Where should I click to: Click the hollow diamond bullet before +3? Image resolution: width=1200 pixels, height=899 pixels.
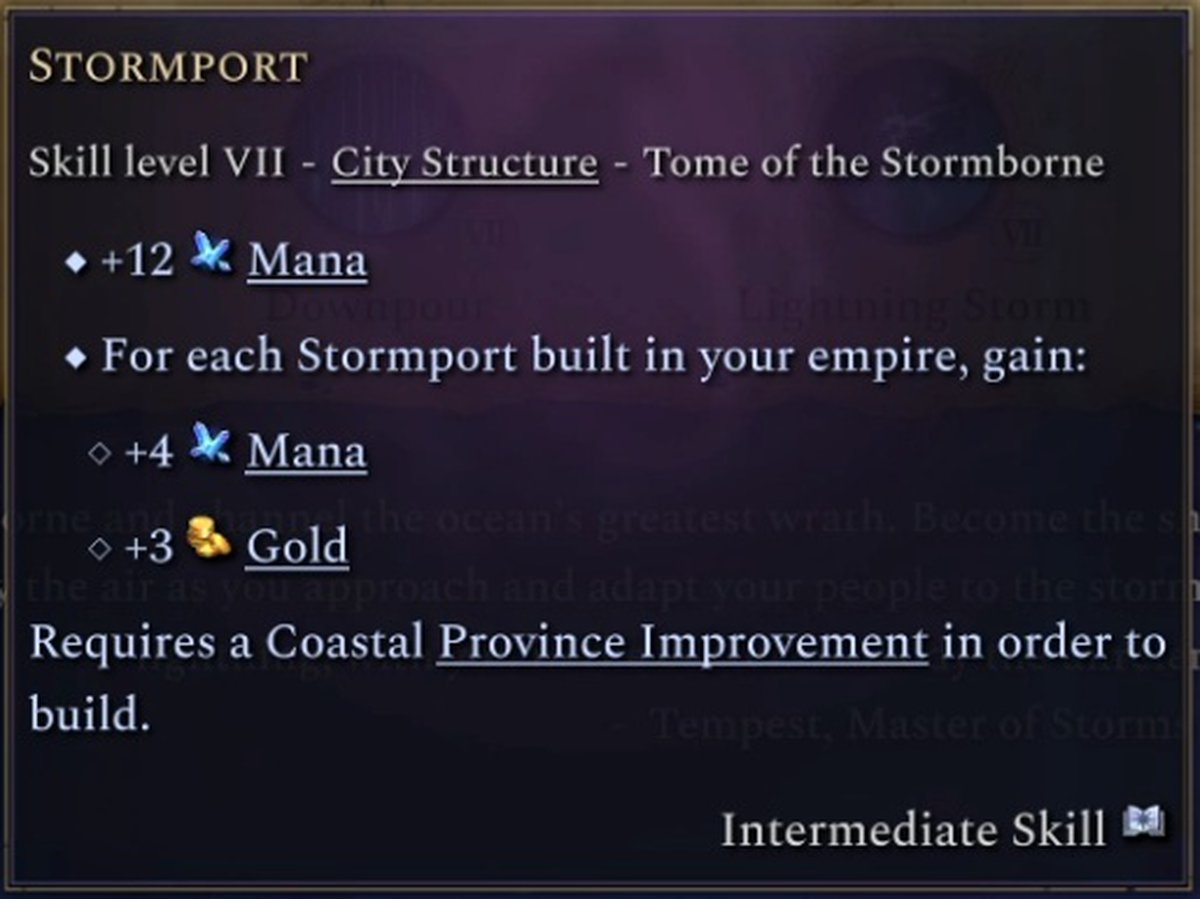click(98, 548)
